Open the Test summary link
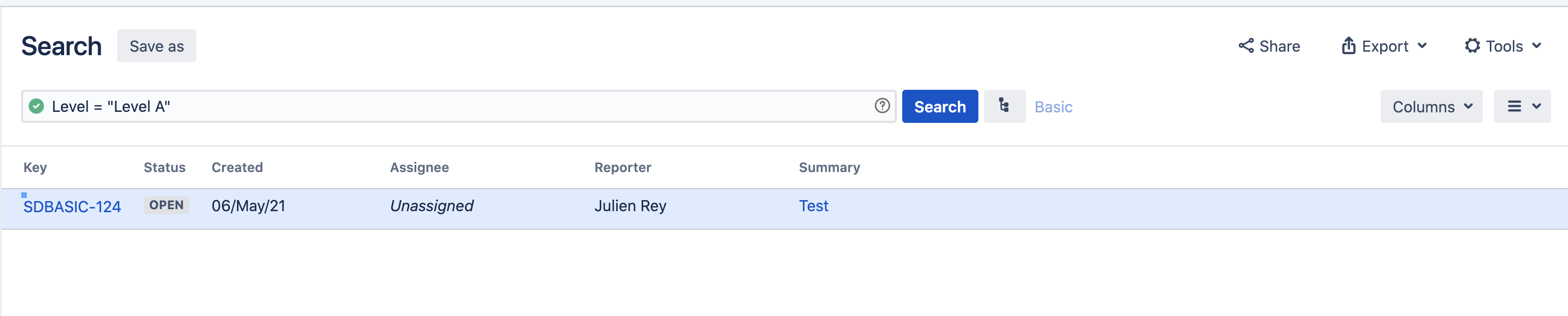The height and width of the screenshot is (316, 1568). pos(813,206)
